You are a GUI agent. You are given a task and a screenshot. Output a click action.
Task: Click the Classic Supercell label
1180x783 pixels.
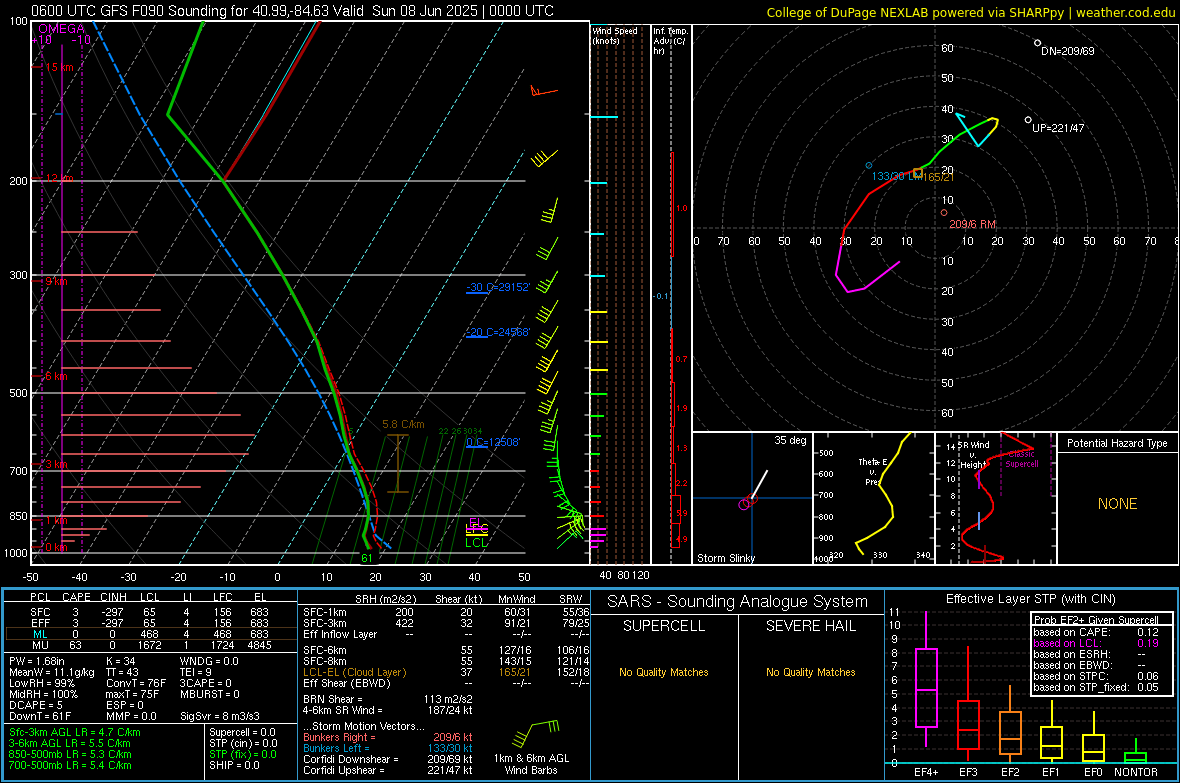tap(1022, 459)
